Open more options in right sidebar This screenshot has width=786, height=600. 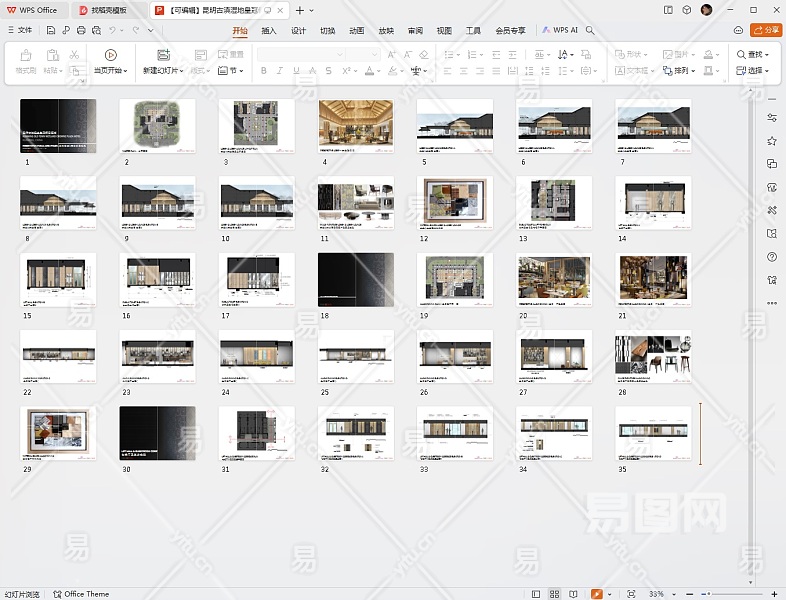(x=771, y=302)
